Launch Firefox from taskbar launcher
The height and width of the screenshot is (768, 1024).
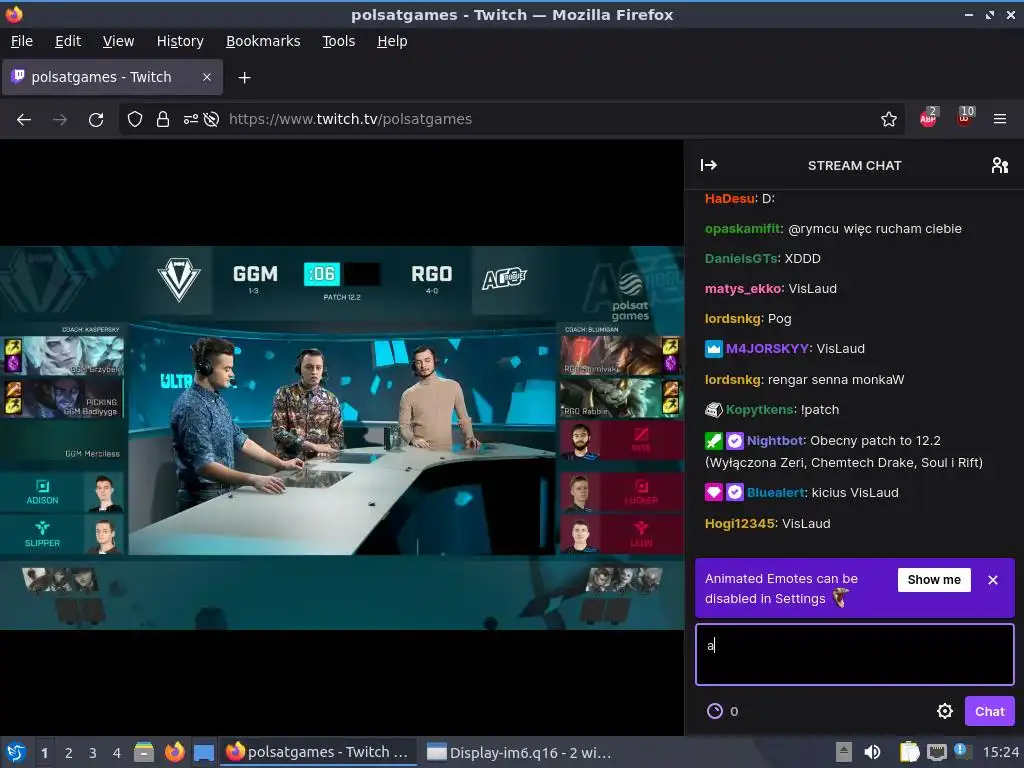[174, 752]
